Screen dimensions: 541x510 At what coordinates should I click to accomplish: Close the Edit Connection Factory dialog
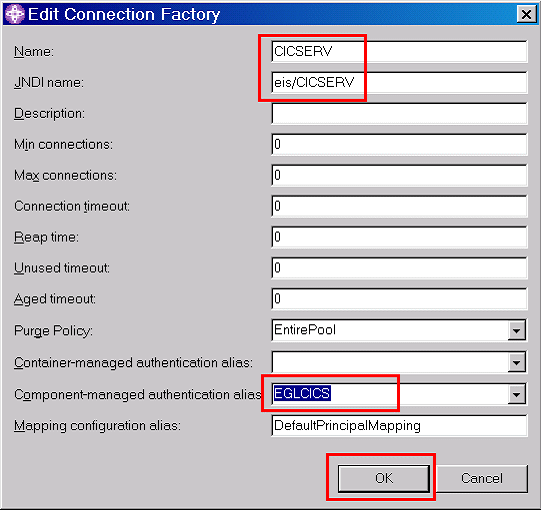click(x=526, y=14)
